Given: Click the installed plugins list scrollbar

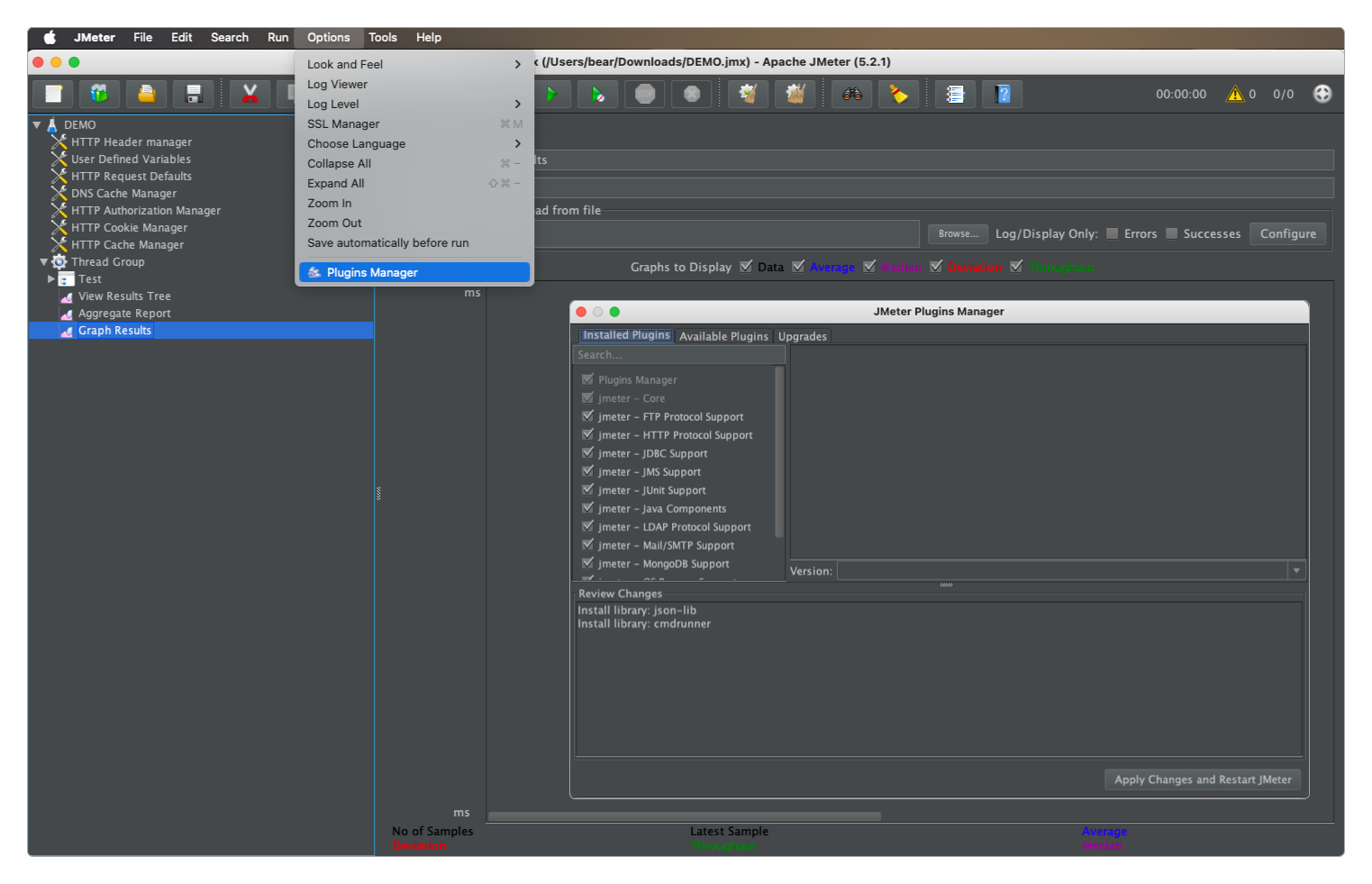Looking at the screenshot, I should coord(779,452).
